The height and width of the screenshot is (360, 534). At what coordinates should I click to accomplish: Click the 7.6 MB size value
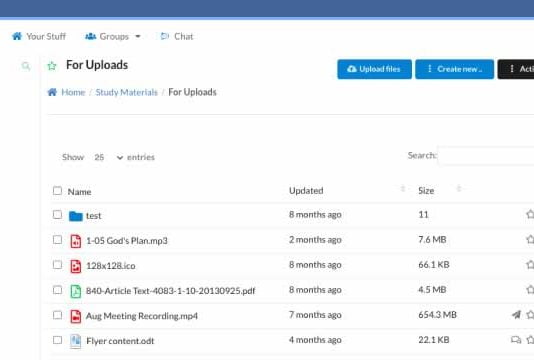click(432, 239)
